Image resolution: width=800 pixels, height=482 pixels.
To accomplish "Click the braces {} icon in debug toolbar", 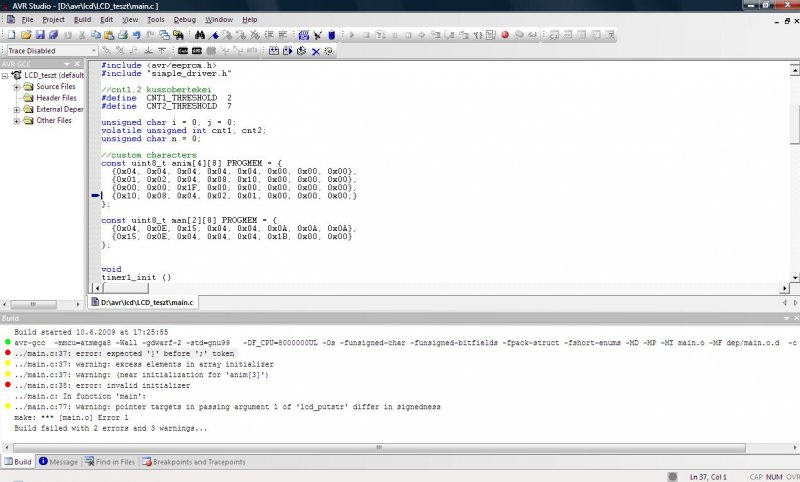I will (478, 35).
